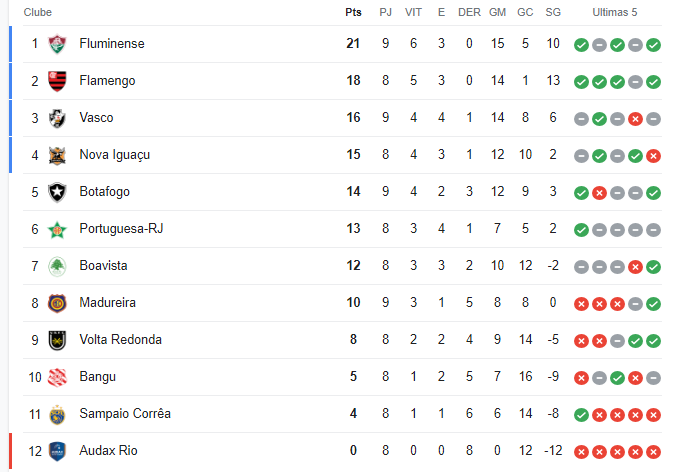Click the SG column header
Screen dimensions: 677x472
(553, 13)
